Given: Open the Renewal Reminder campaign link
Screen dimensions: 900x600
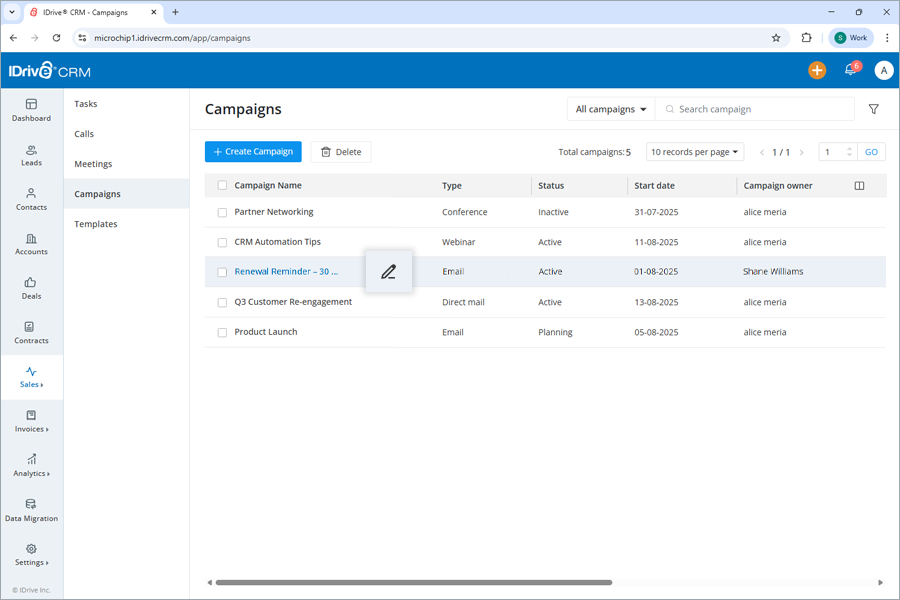Looking at the screenshot, I should (x=287, y=271).
